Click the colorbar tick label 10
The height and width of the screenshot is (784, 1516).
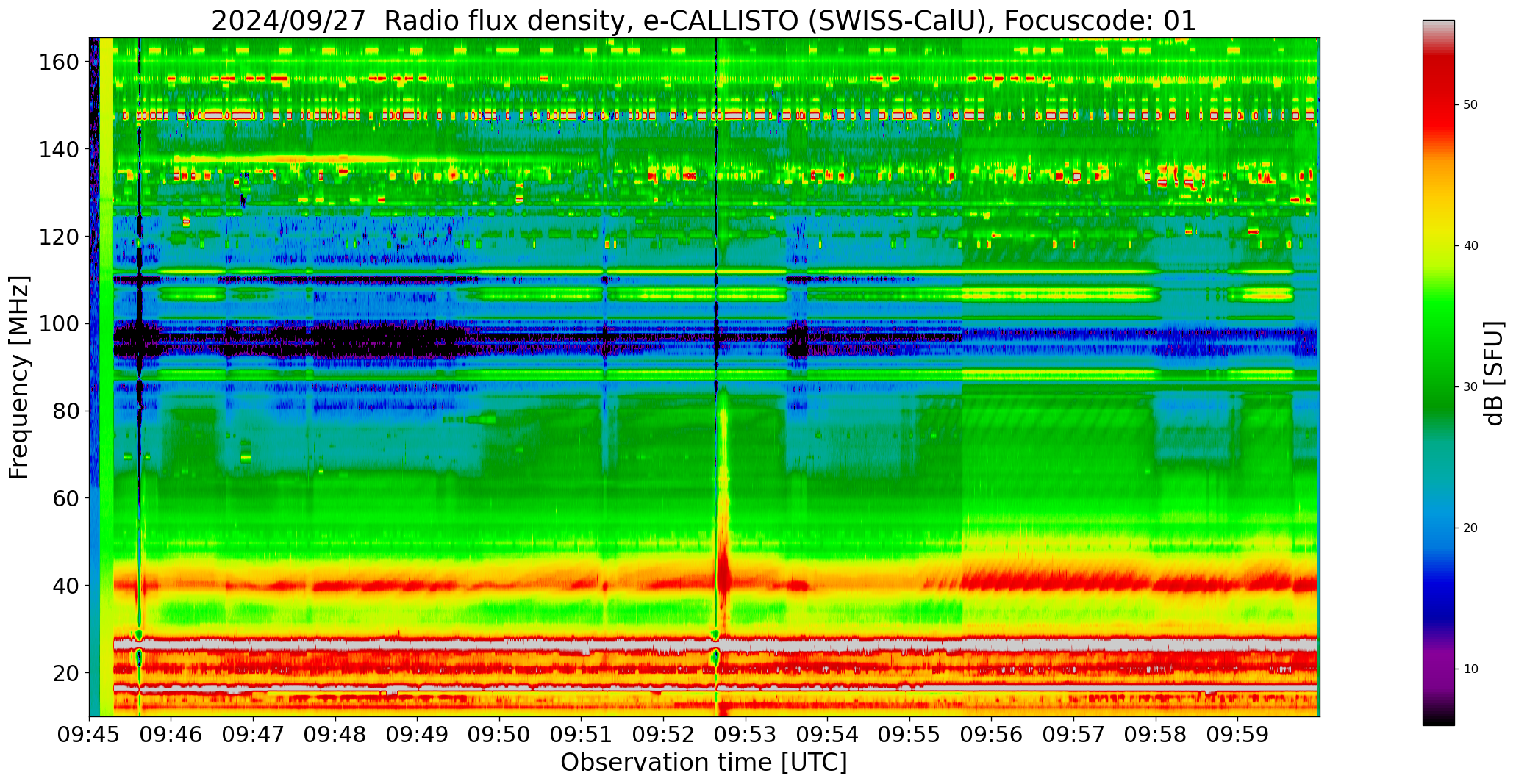1471,669
